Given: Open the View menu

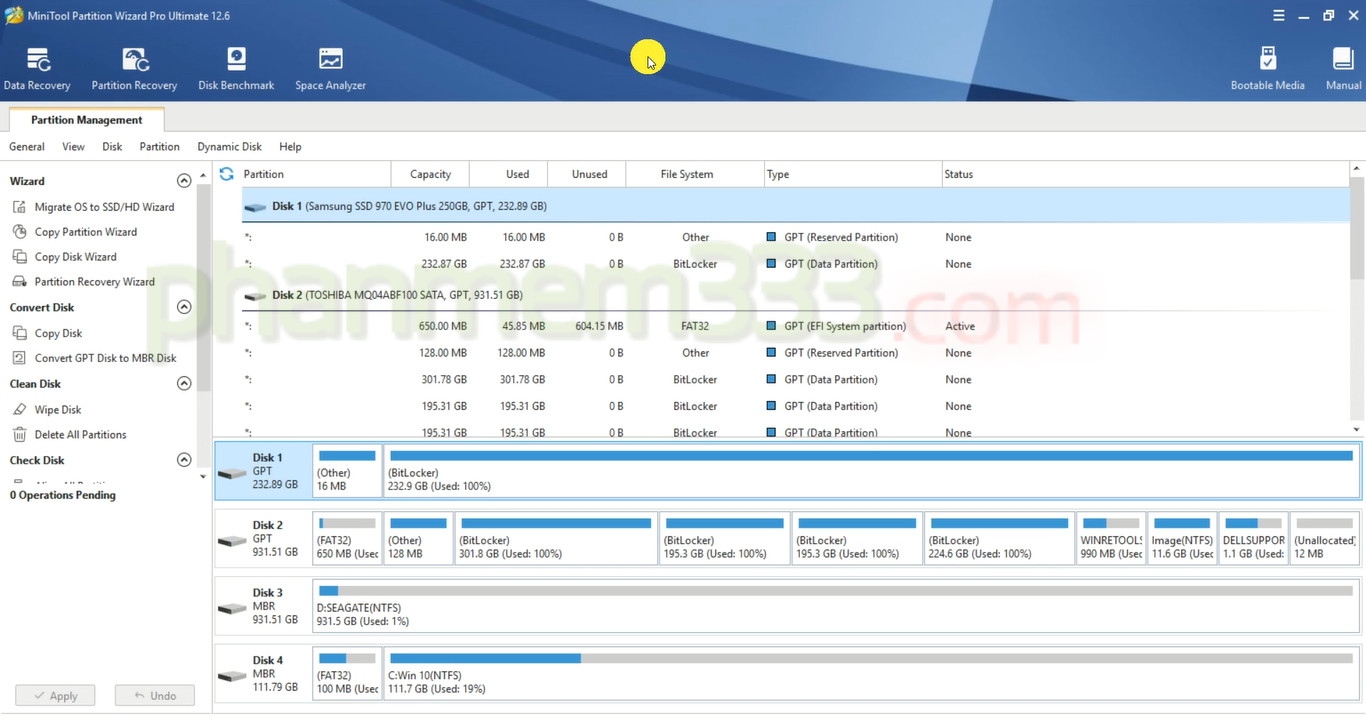Looking at the screenshot, I should 73,147.
